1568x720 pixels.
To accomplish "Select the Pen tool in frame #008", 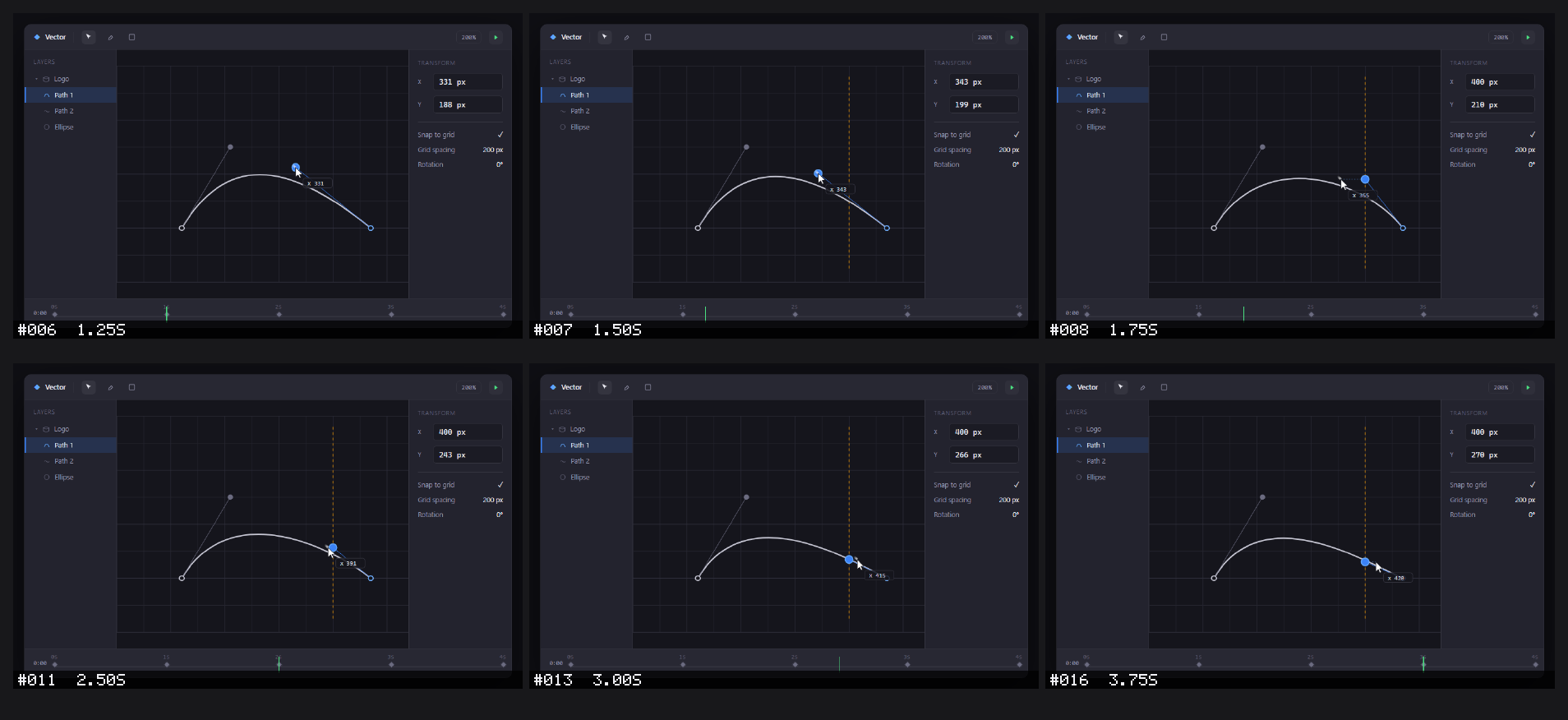I will coord(1142,37).
